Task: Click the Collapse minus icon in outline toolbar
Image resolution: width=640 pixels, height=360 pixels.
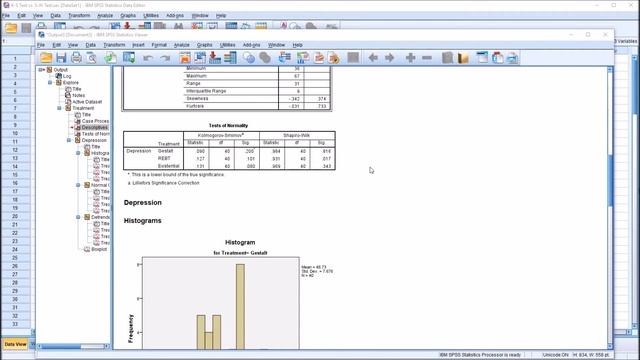Action: (427, 58)
